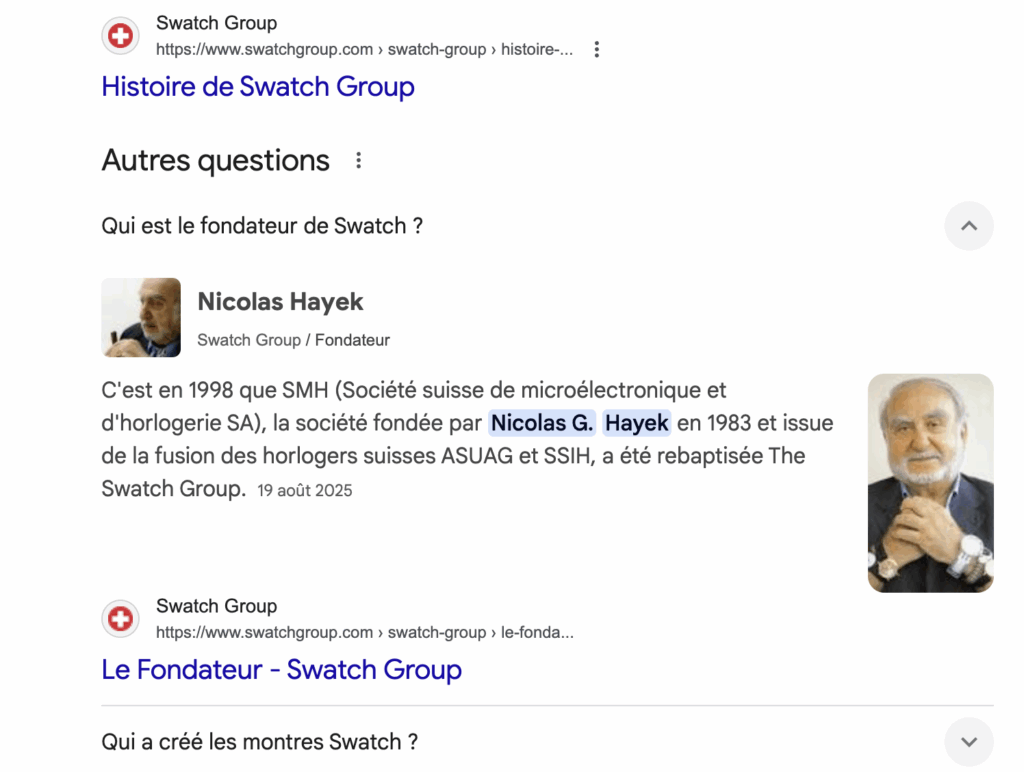The width and height of the screenshot is (1024, 772).
Task: Click the swatchgroup.com histoire URL text
Action: point(364,50)
